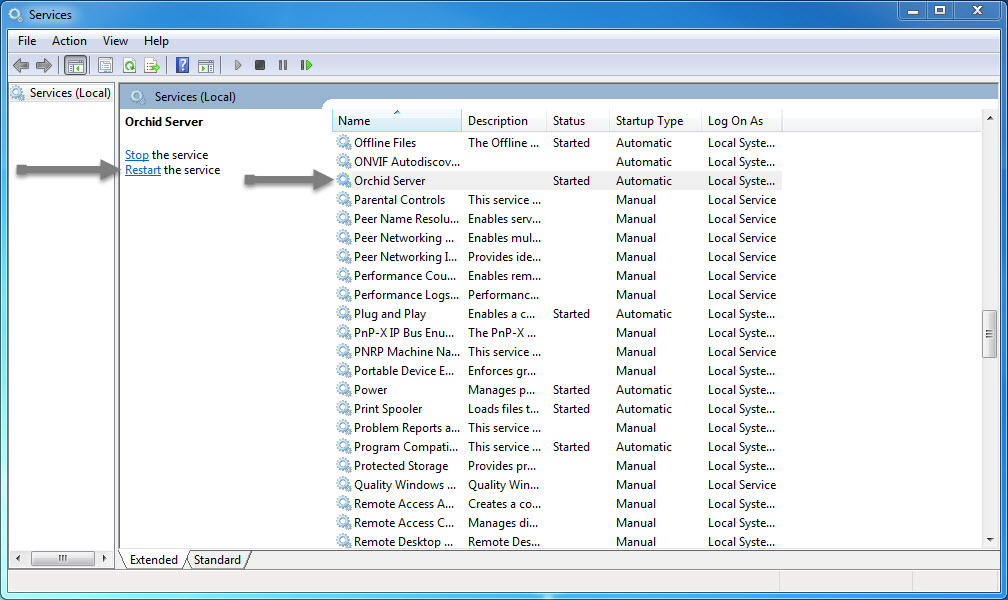Select the Problem Reports service name
1008x600 pixels.
[x=407, y=428]
